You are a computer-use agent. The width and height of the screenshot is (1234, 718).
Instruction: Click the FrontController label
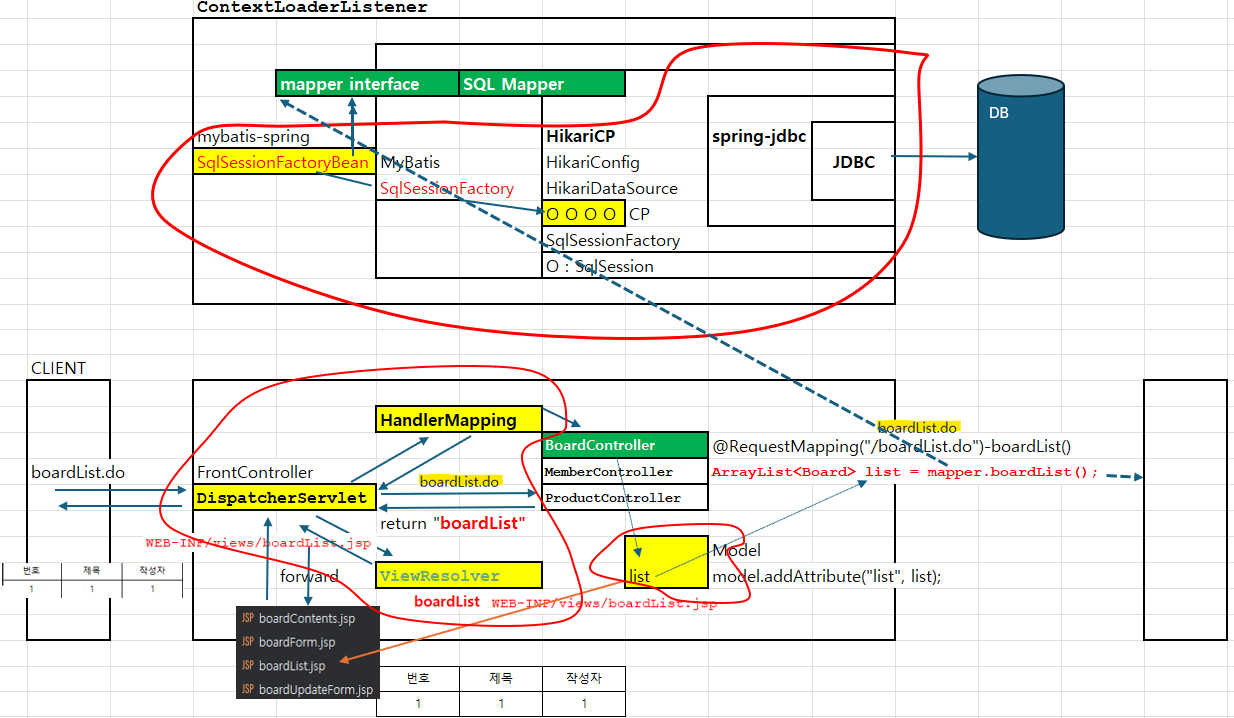click(255, 472)
